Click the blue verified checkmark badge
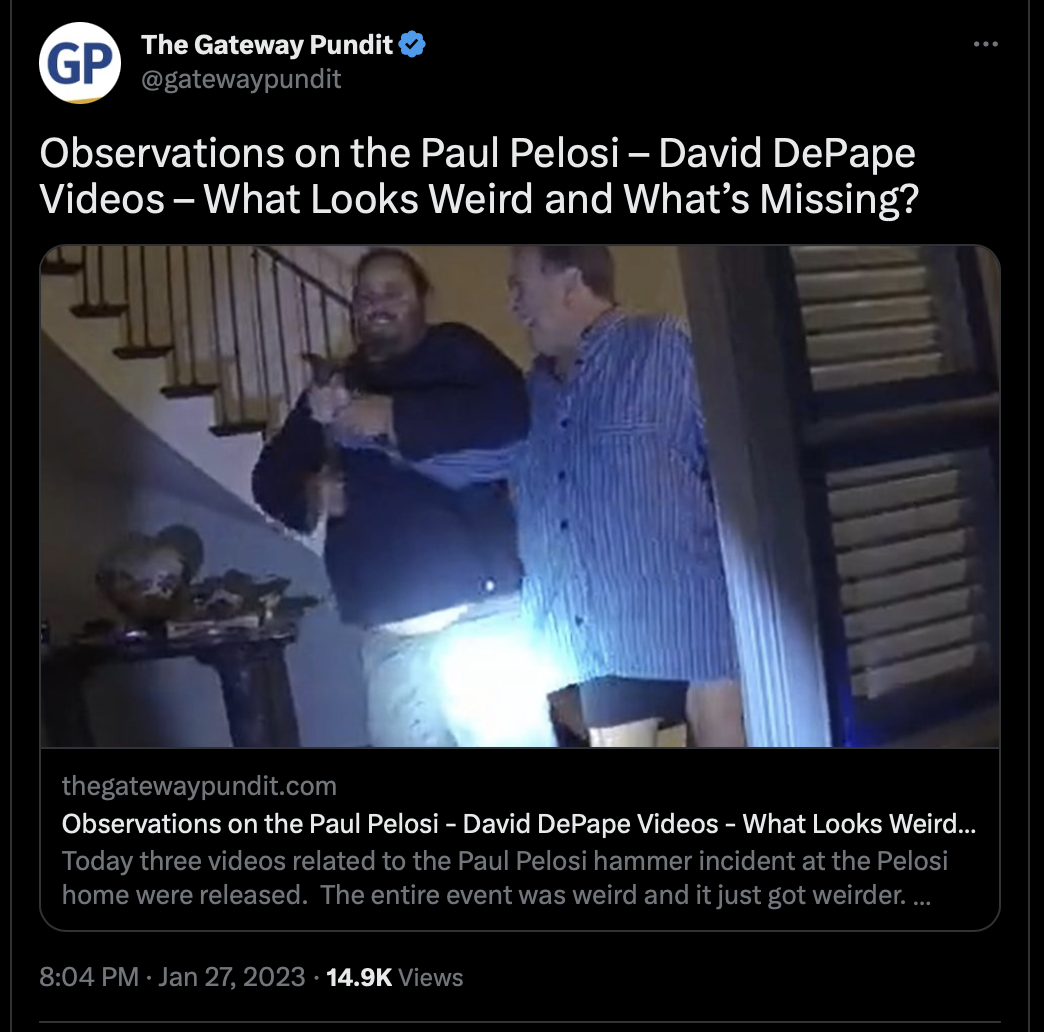The image size is (1044, 1032). (412, 44)
